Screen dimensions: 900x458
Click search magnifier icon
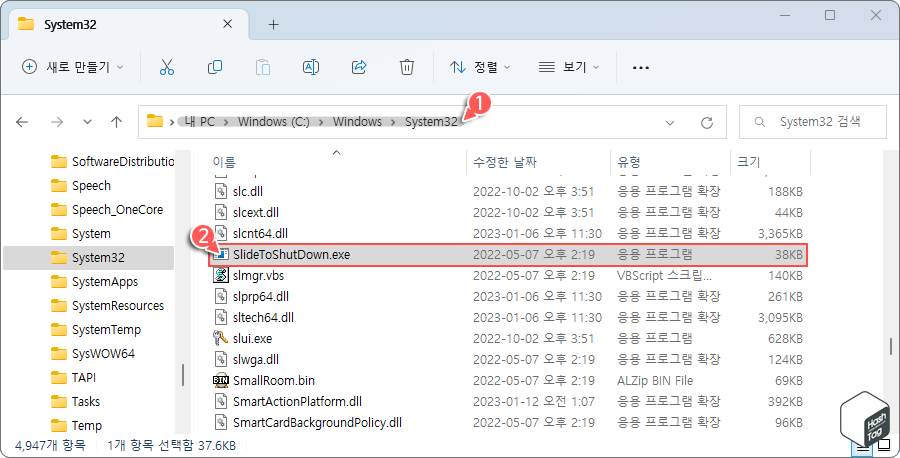(759, 122)
